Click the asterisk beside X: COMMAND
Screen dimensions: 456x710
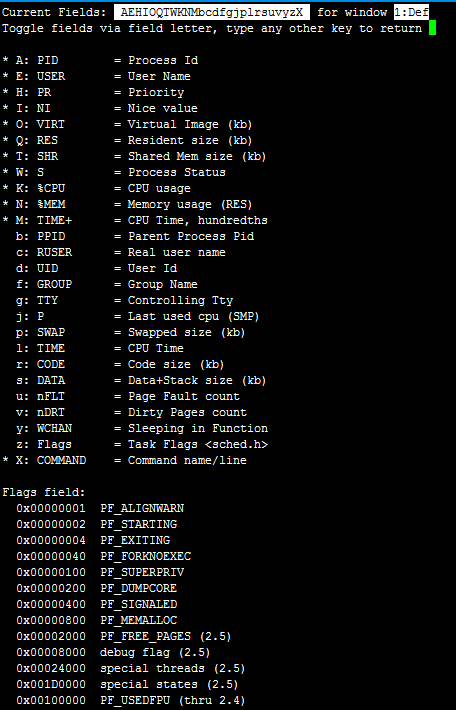tap(5, 461)
